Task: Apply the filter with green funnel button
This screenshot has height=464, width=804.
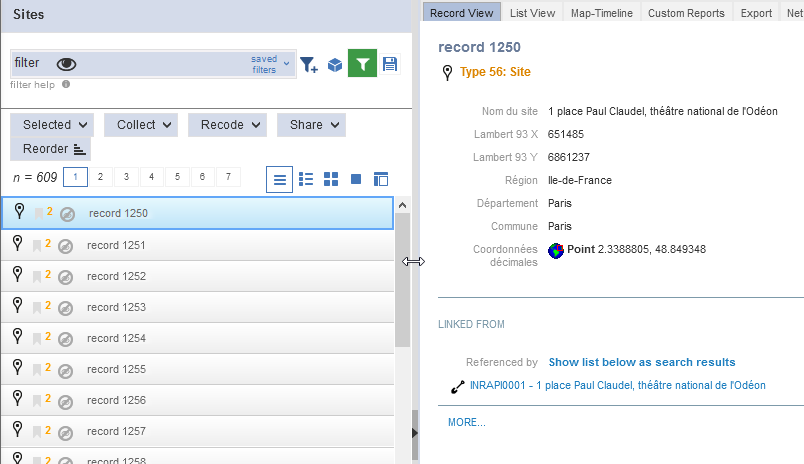Action: pos(362,64)
